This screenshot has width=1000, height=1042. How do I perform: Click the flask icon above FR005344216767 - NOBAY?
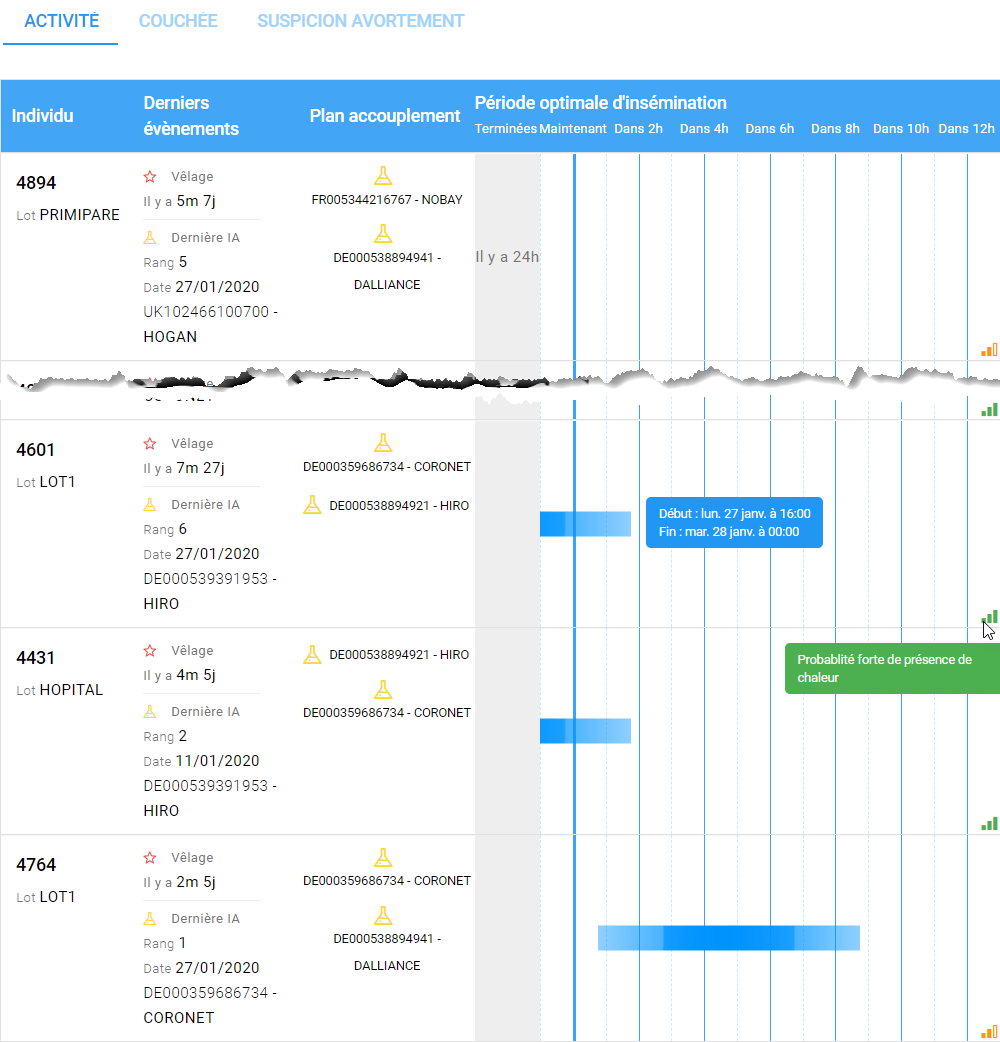pos(383,175)
